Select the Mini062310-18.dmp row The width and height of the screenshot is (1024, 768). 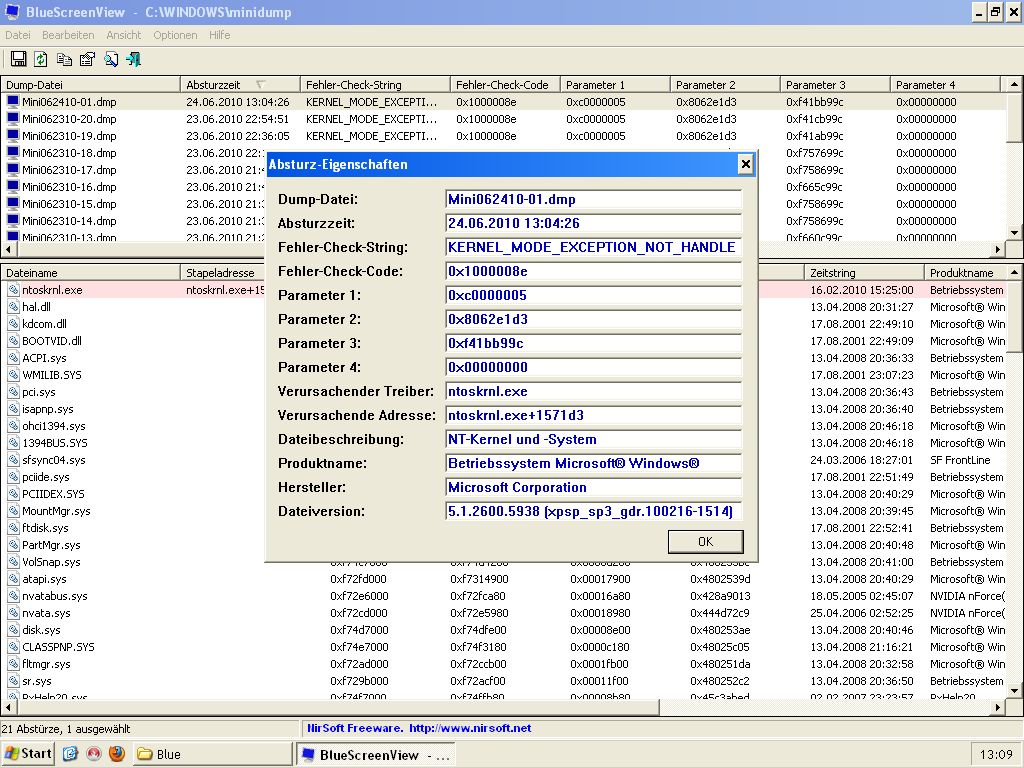click(69, 153)
